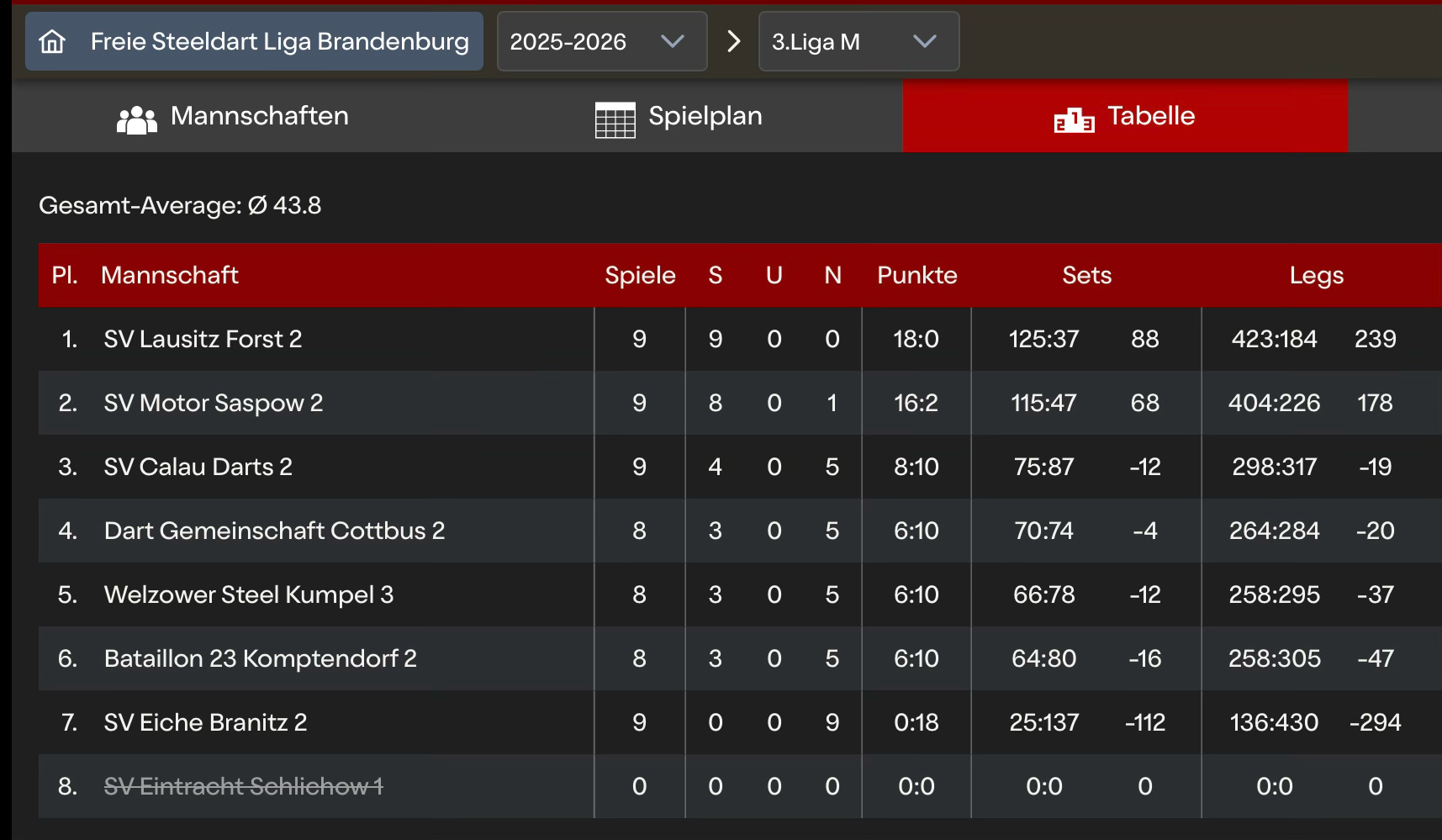The image size is (1442, 840).
Task: Click SV Eiche Branitz 2 team
Action: point(205,722)
